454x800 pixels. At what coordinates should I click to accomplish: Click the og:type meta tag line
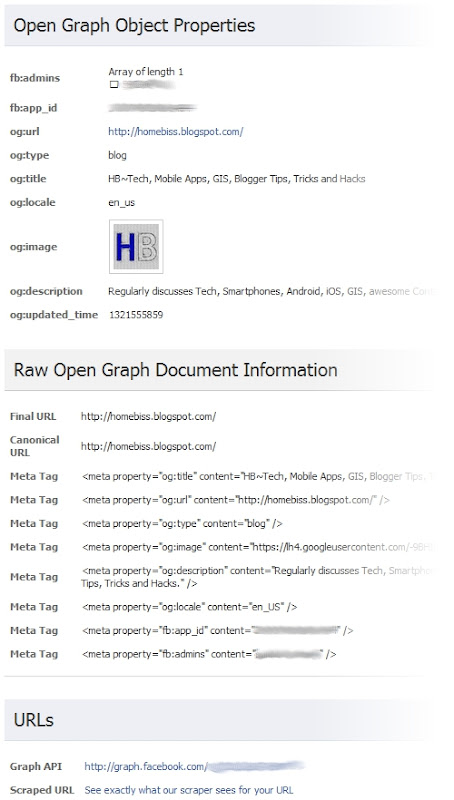tap(182, 523)
